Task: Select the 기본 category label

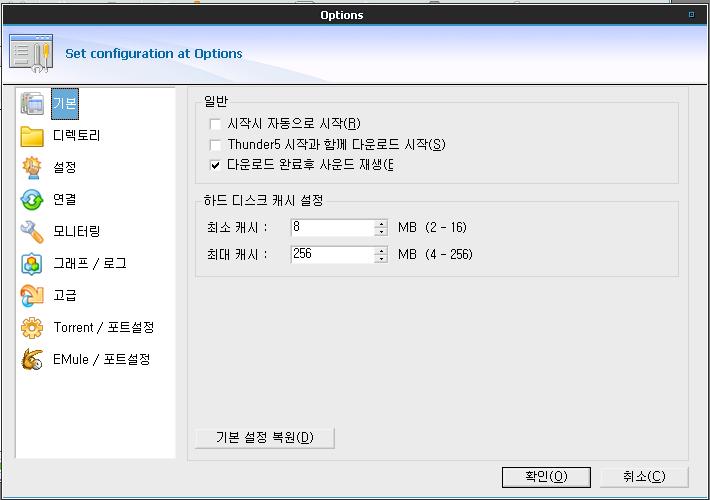Action: [x=65, y=104]
